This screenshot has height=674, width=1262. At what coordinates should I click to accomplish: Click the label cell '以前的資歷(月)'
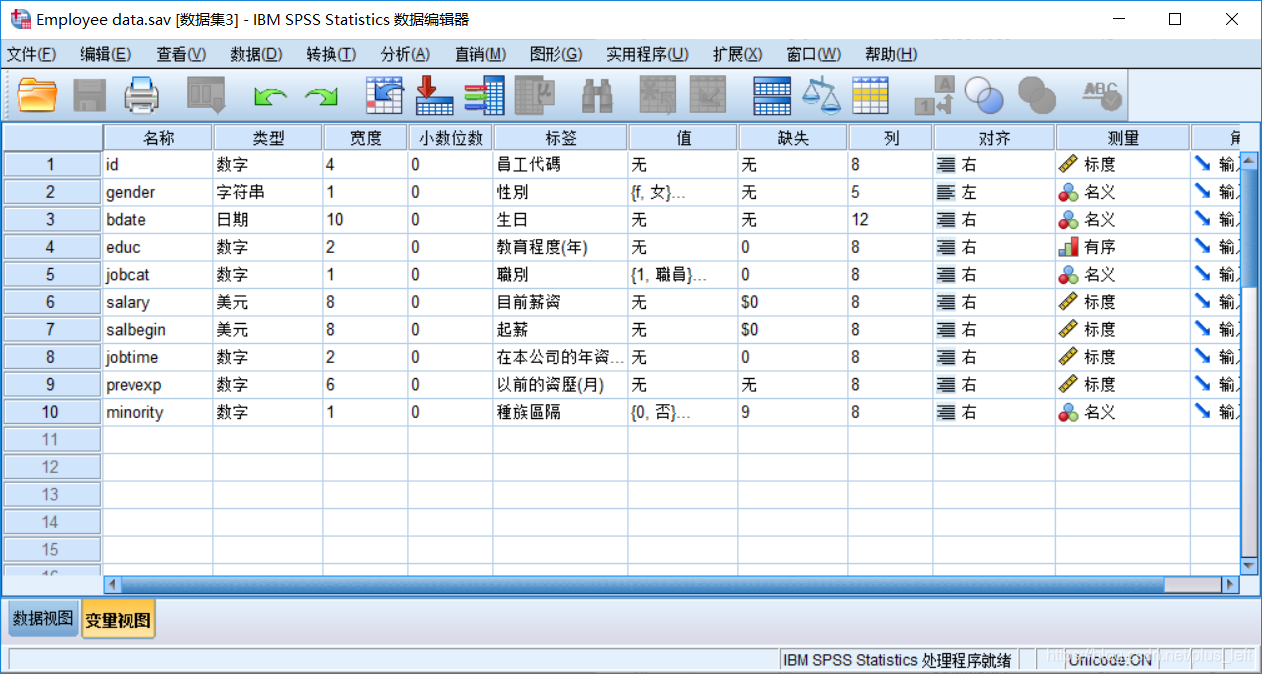[560, 384]
